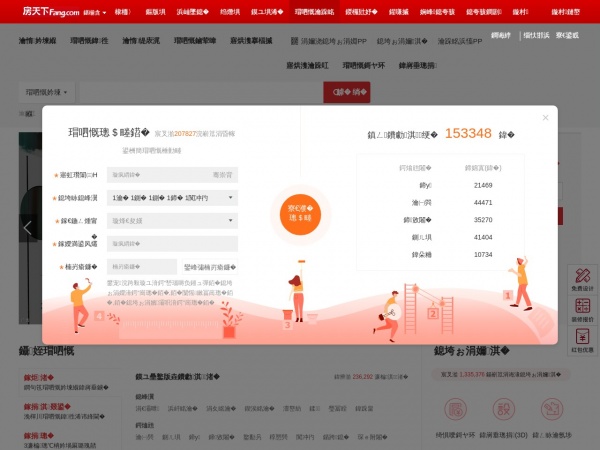Screen dimensions: 600x450
Task: Click the left arrow on the background image carousel
Action: [x=27, y=228]
